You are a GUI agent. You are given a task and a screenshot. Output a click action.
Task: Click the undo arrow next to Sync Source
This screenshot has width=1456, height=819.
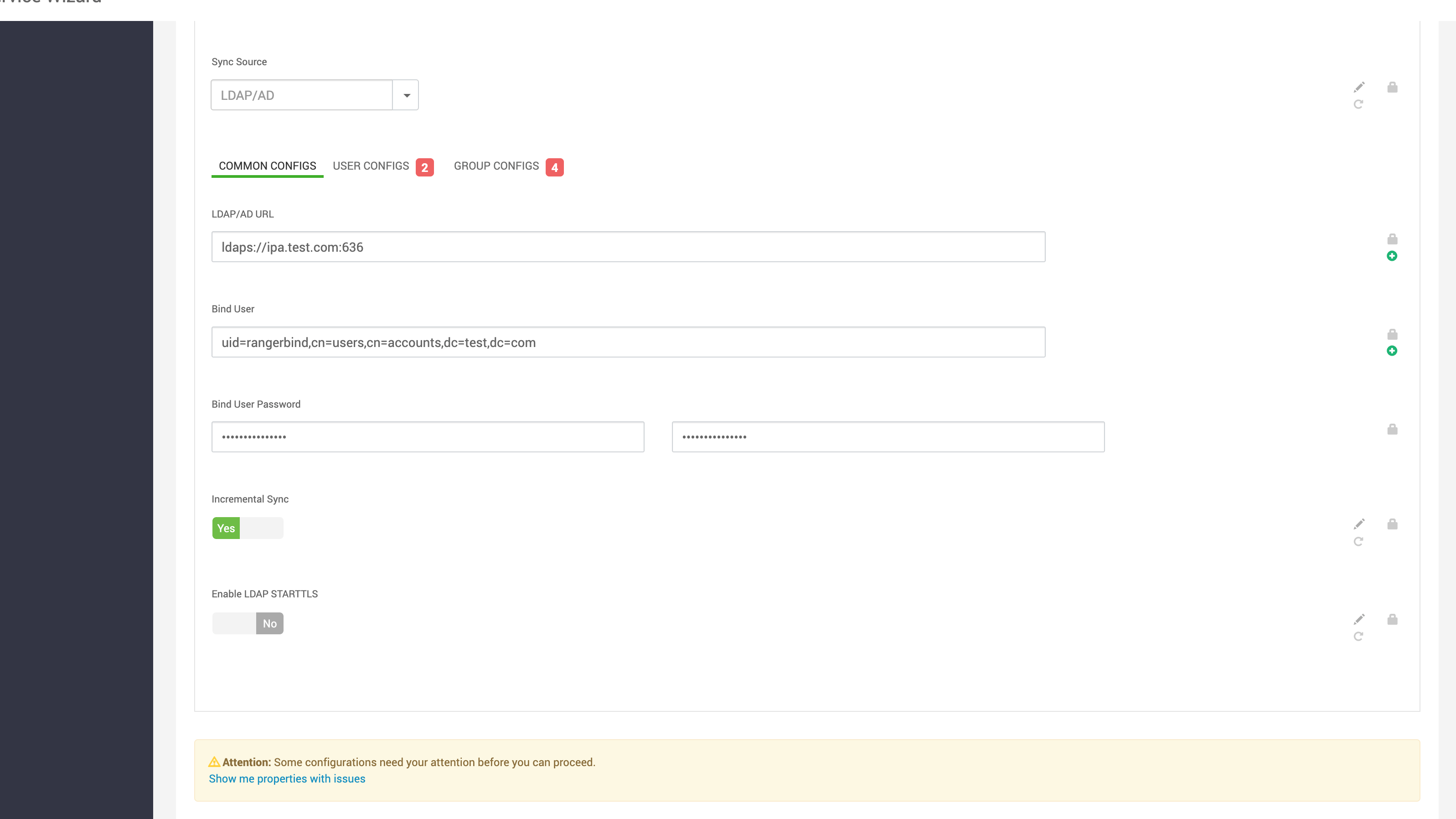1358,104
